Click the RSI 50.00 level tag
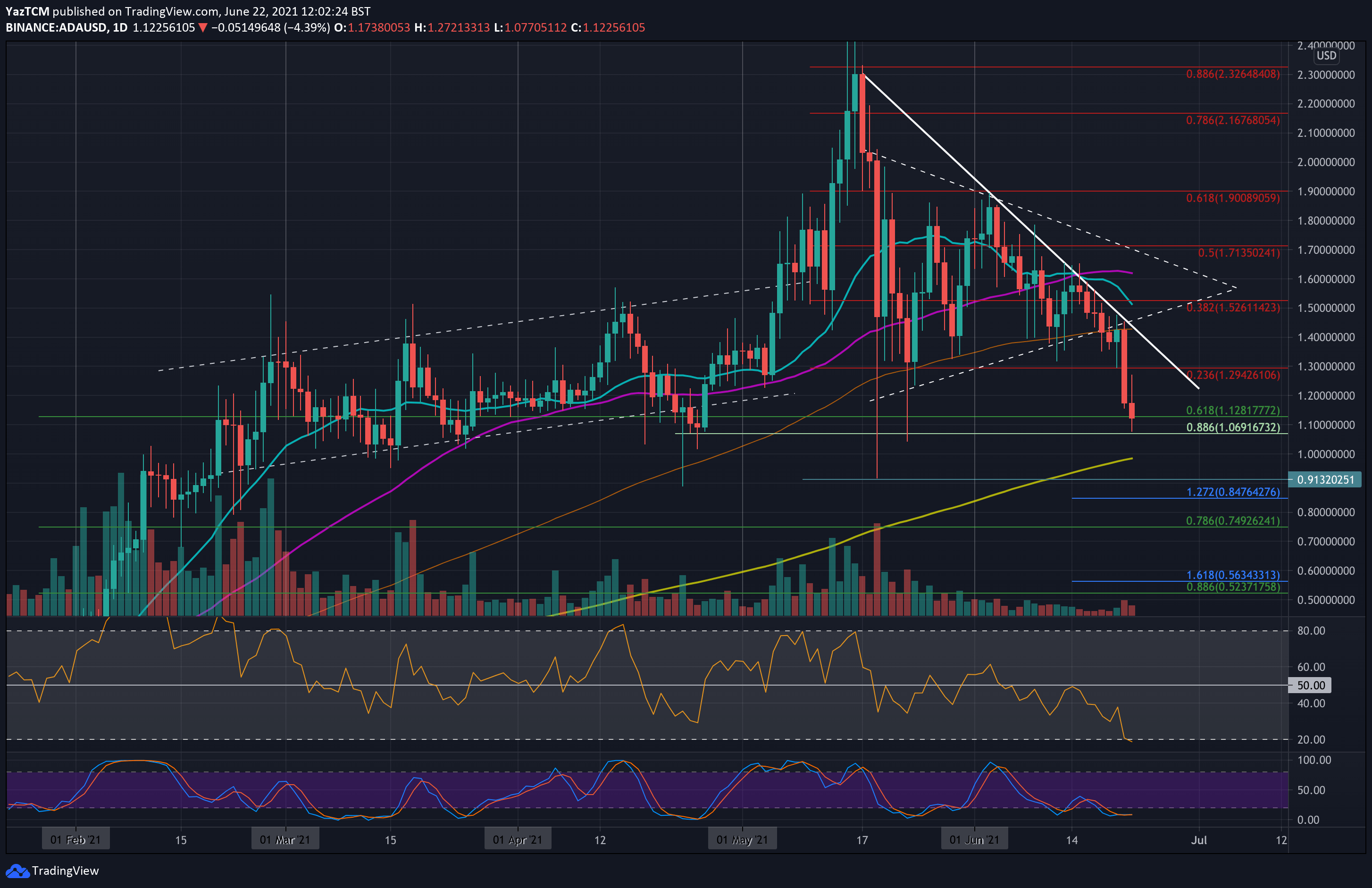 [1310, 686]
